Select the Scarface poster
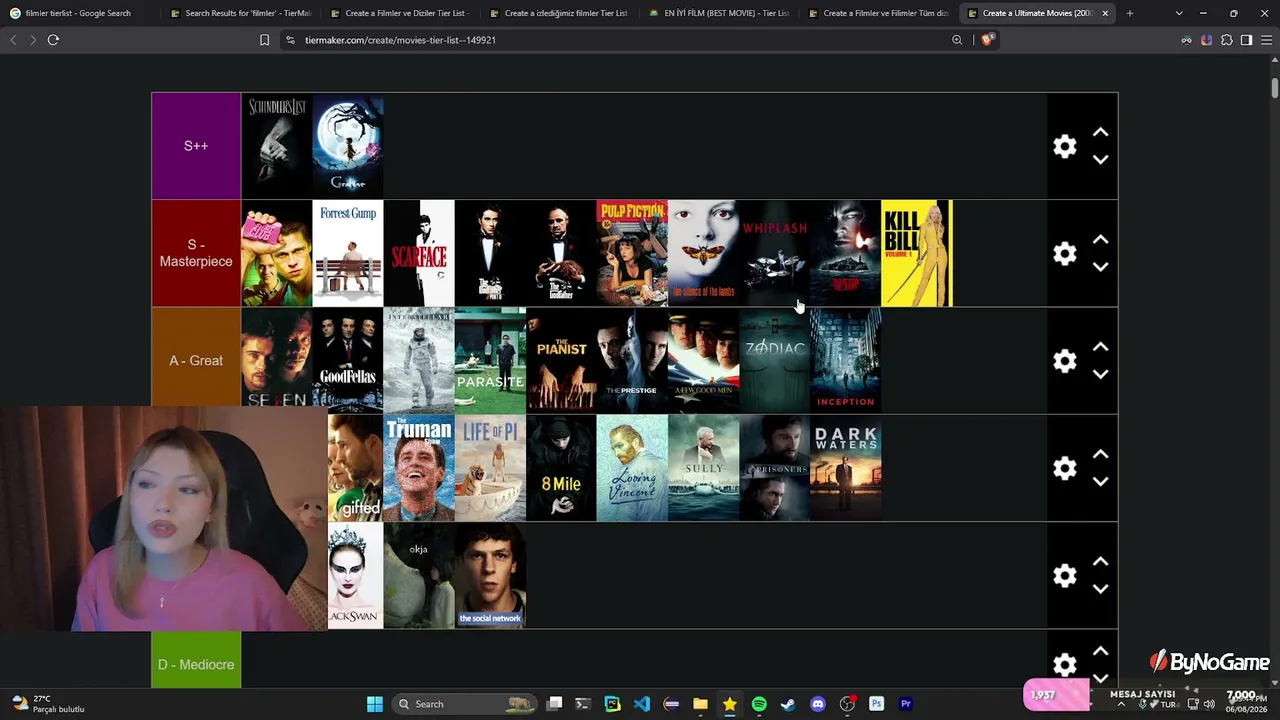 point(419,253)
